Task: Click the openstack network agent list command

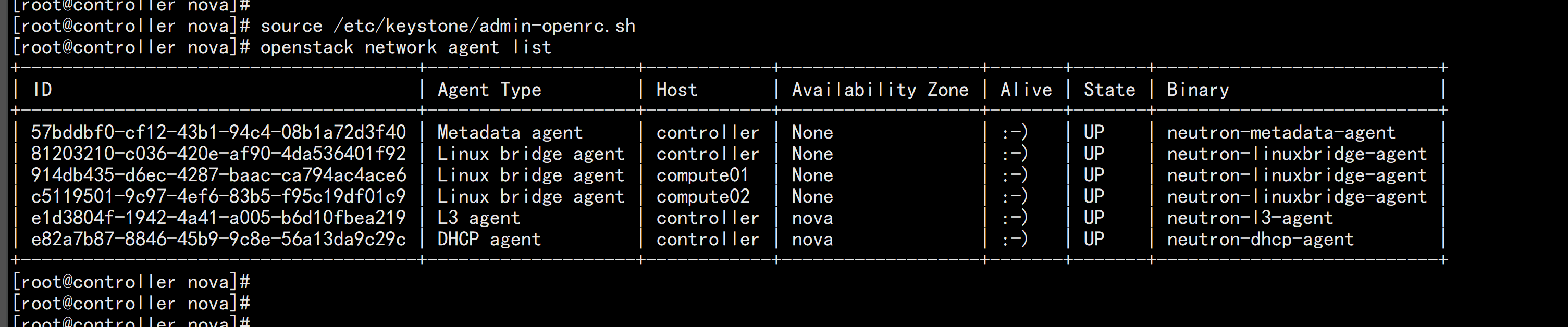Action: click(405, 47)
